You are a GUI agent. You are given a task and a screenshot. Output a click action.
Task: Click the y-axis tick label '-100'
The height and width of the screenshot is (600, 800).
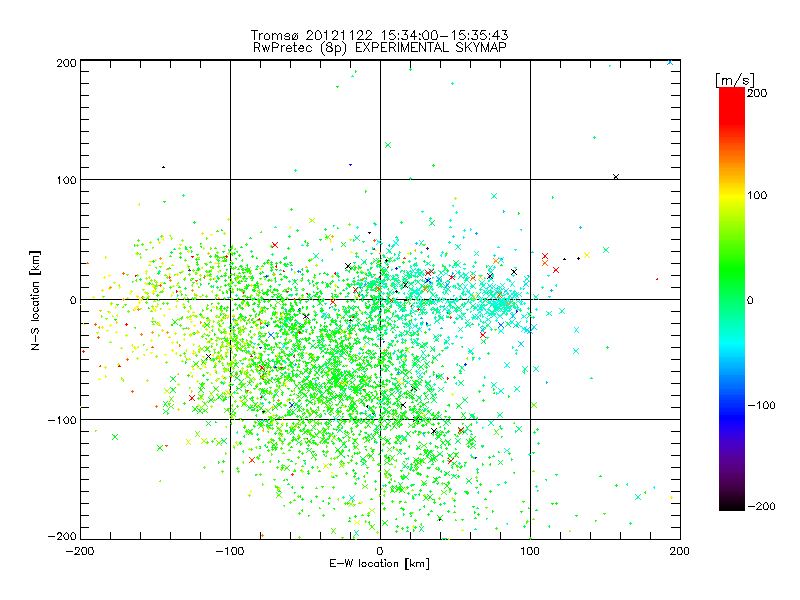coord(62,420)
